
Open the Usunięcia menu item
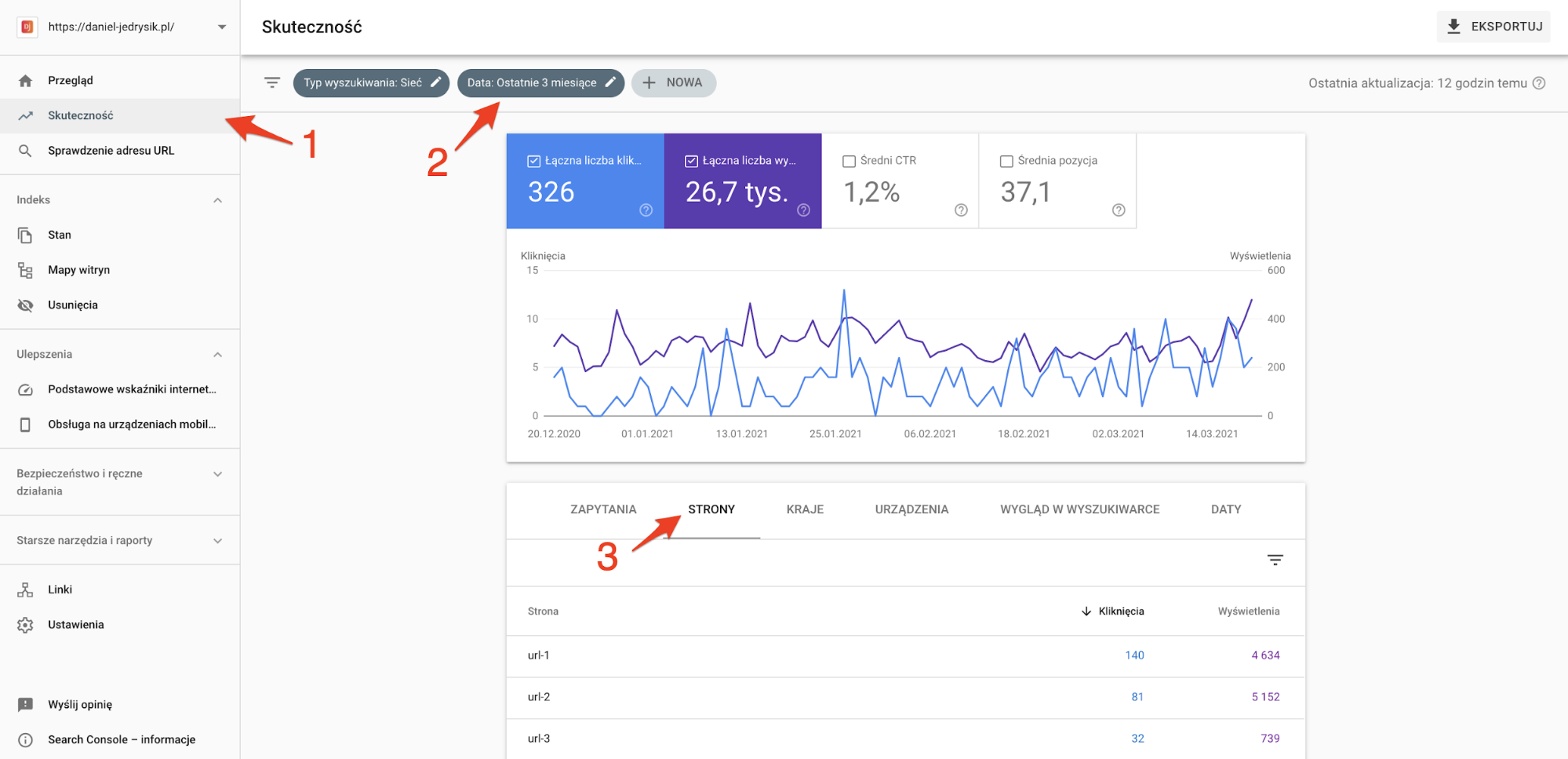click(x=120, y=305)
